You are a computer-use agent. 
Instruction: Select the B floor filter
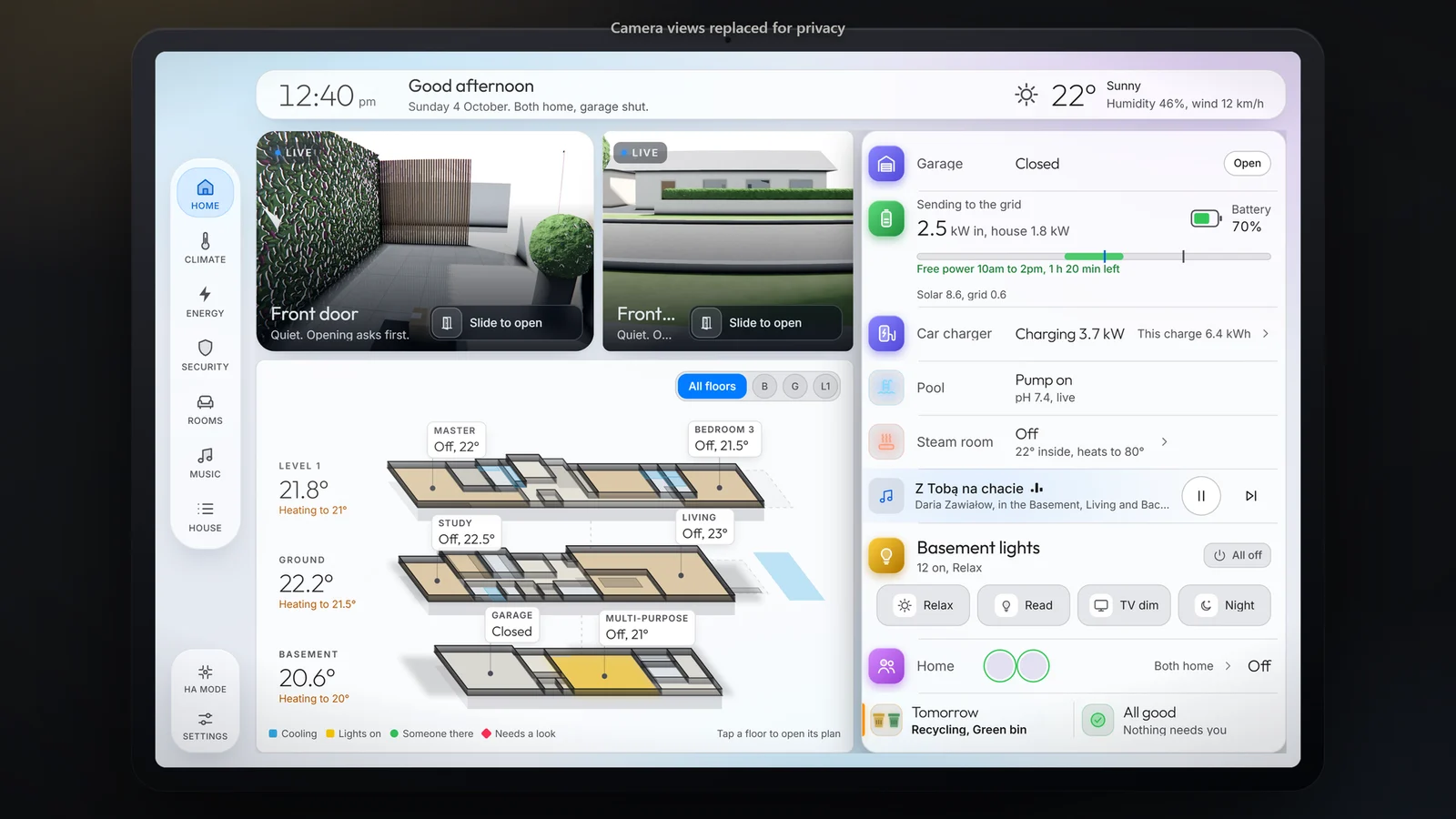pyautogui.click(x=764, y=387)
